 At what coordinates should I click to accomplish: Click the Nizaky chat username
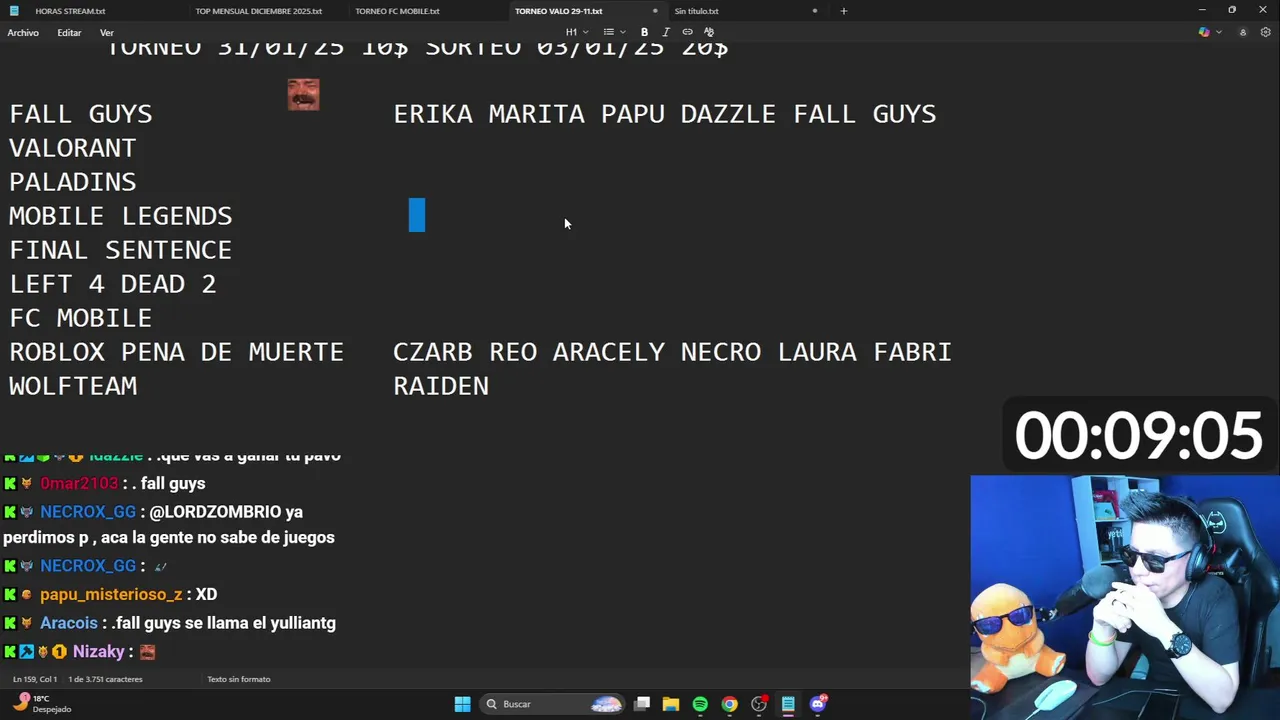[99, 652]
